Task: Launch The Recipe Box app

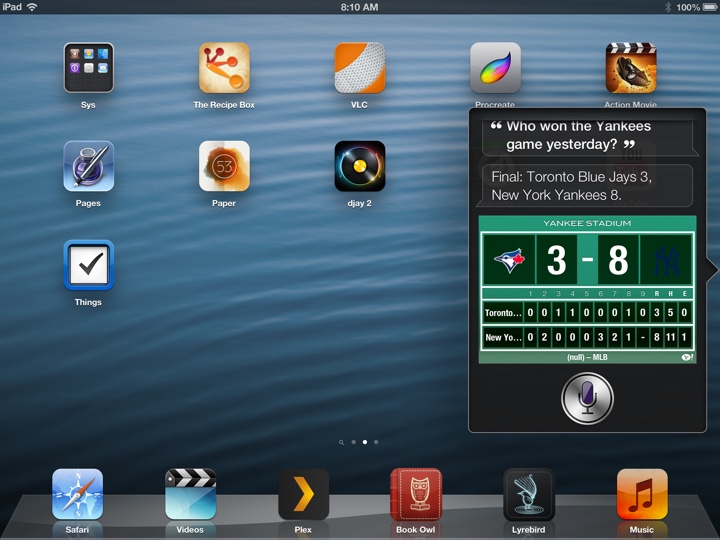Action: click(224, 68)
